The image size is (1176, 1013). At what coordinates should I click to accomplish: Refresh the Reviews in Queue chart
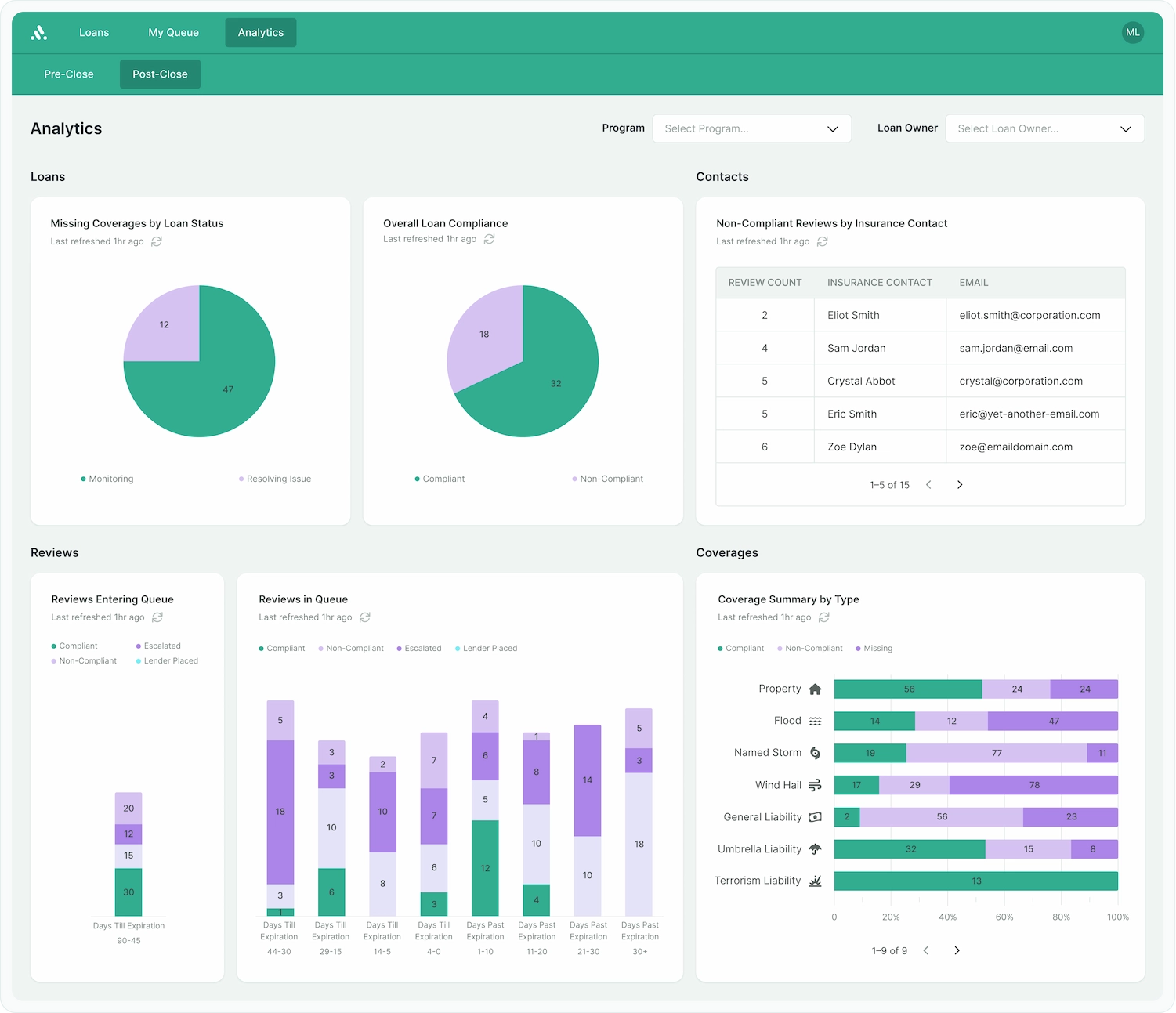click(x=365, y=617)
